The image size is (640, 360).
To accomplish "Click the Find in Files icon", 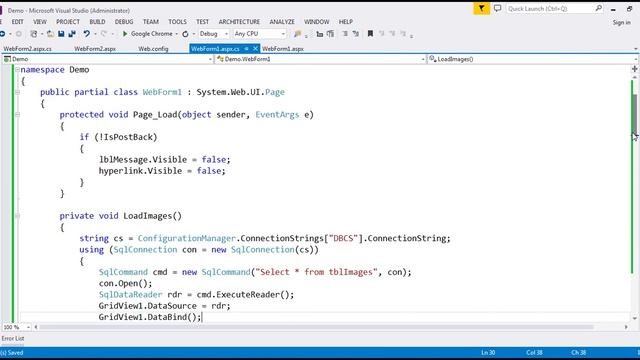I will 298,34.
